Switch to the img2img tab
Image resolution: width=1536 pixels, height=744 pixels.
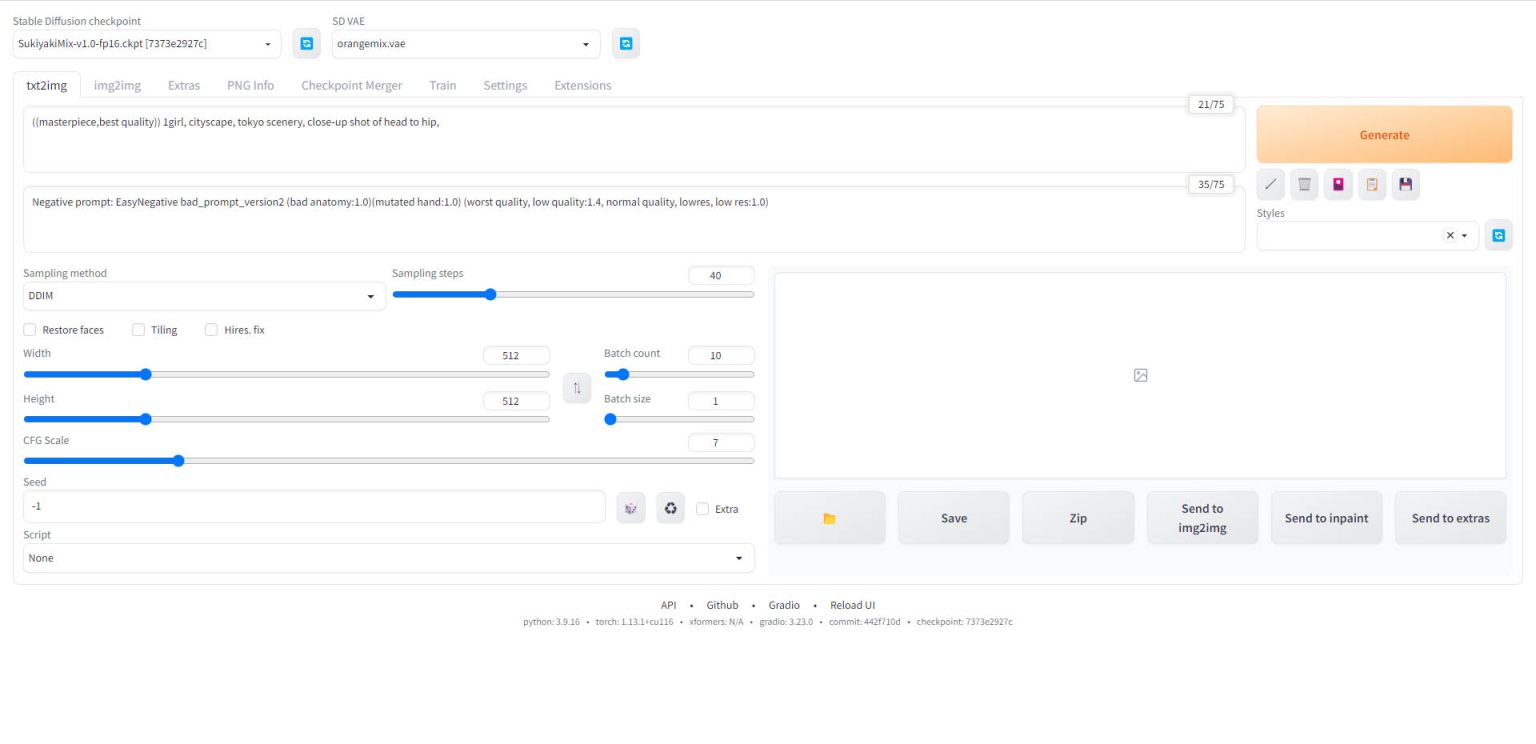117,85
